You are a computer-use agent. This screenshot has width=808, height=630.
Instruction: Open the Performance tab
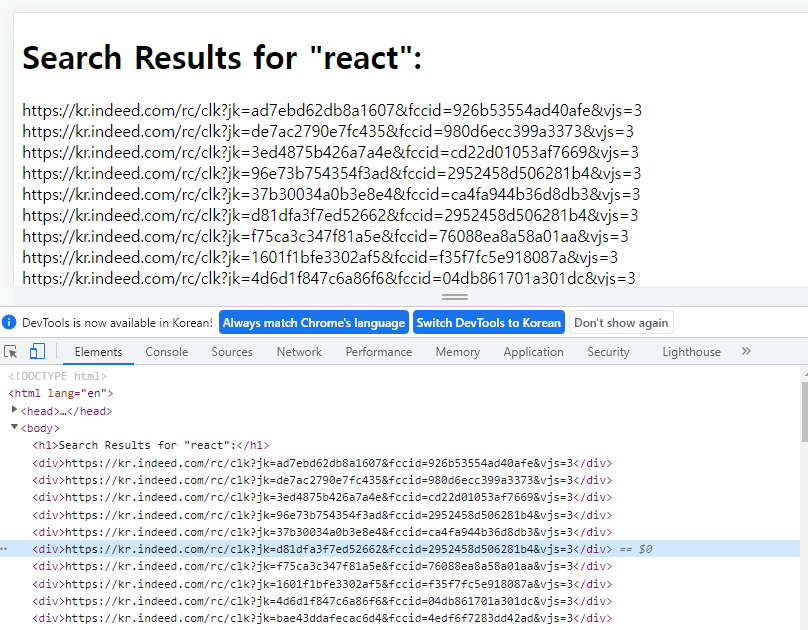(x=379, y=352)
